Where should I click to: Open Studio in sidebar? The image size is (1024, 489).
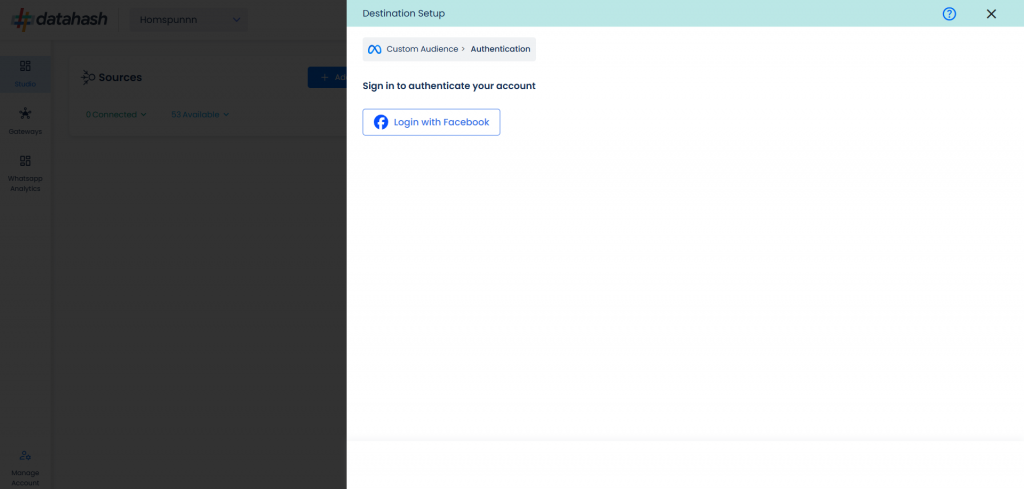25,74
